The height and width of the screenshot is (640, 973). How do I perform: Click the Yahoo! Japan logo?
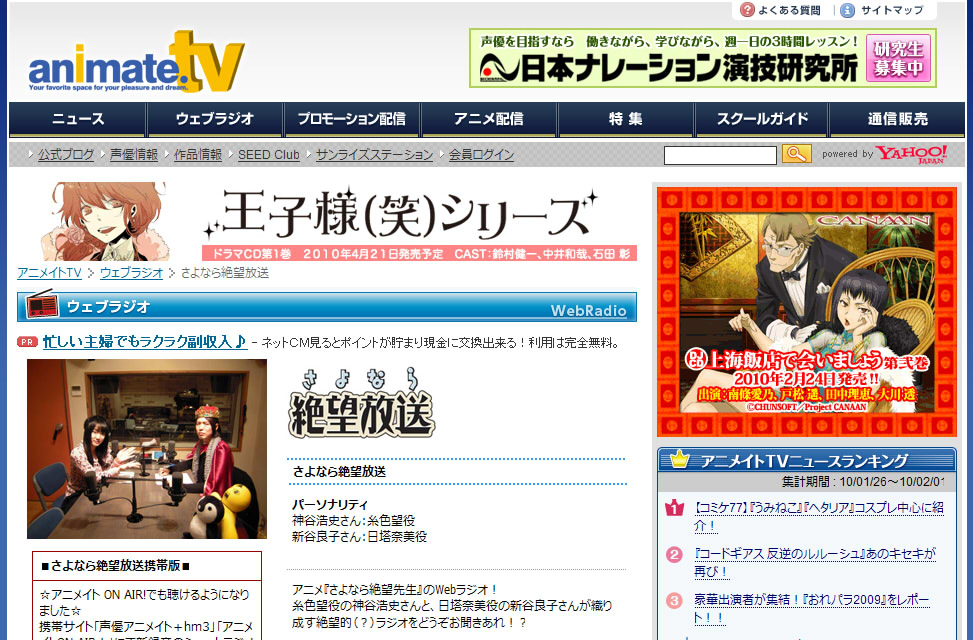click(x=911, y=154)
